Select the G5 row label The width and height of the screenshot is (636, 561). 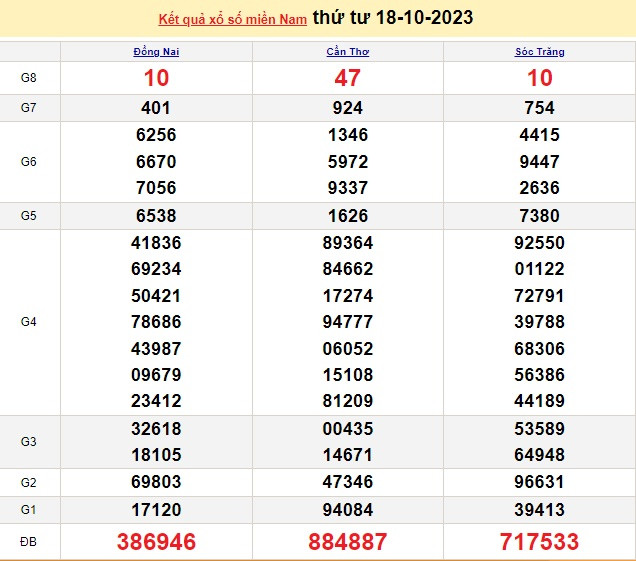point(28,215)
